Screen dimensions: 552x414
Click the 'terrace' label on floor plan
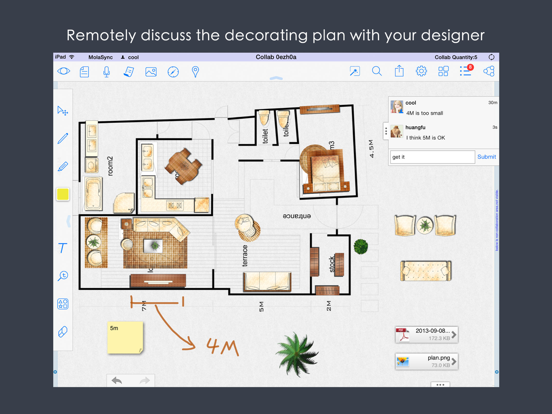[245, 256]
